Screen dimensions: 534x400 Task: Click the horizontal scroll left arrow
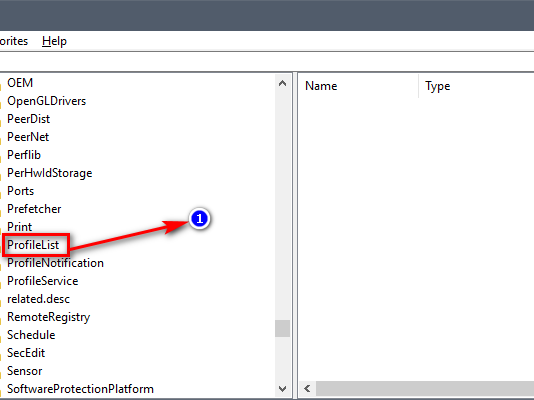point(307,388)
